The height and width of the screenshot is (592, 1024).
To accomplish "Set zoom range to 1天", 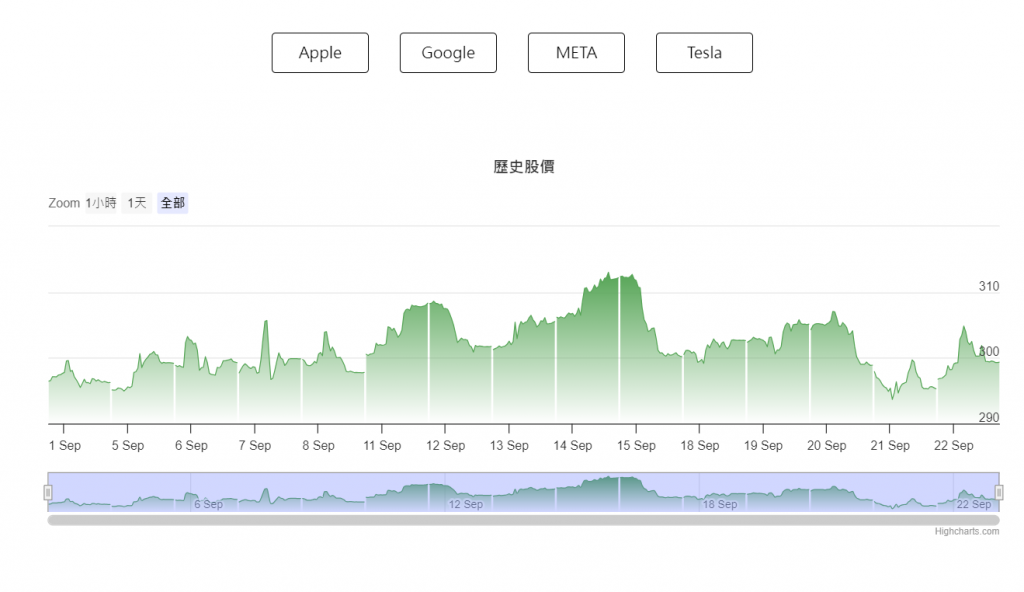I will [x=136, y=203].
